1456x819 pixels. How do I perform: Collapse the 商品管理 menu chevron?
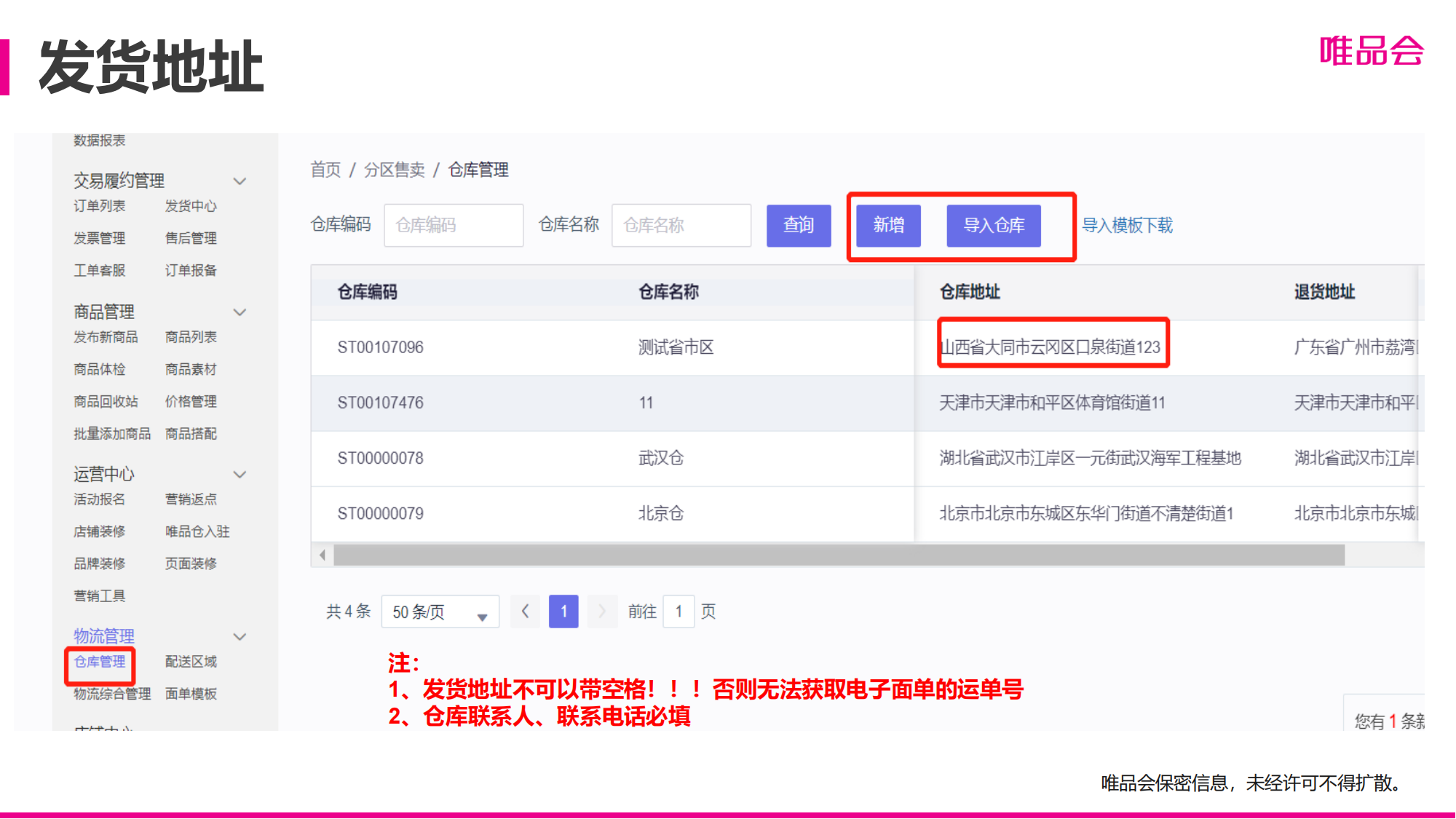point(240,312)
